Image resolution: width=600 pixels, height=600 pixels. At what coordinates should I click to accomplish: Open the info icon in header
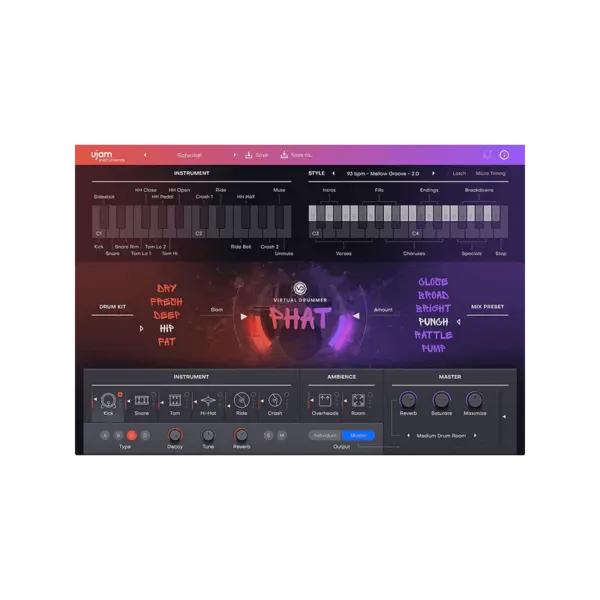(504, 155)
